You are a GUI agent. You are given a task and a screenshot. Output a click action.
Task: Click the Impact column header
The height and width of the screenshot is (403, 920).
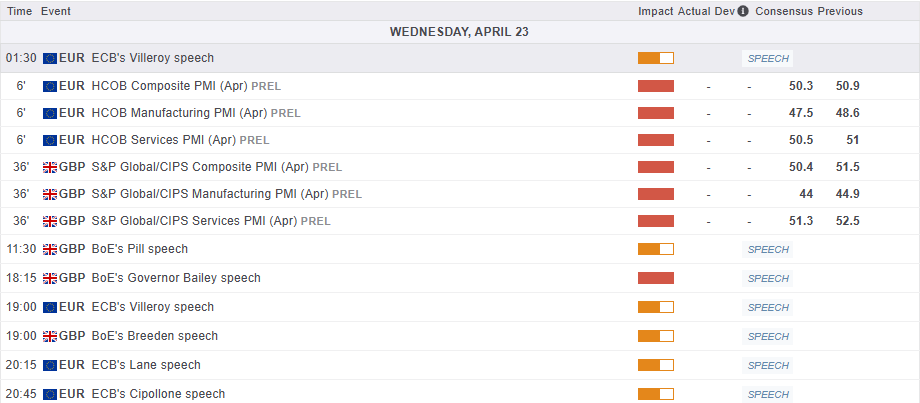656,11
